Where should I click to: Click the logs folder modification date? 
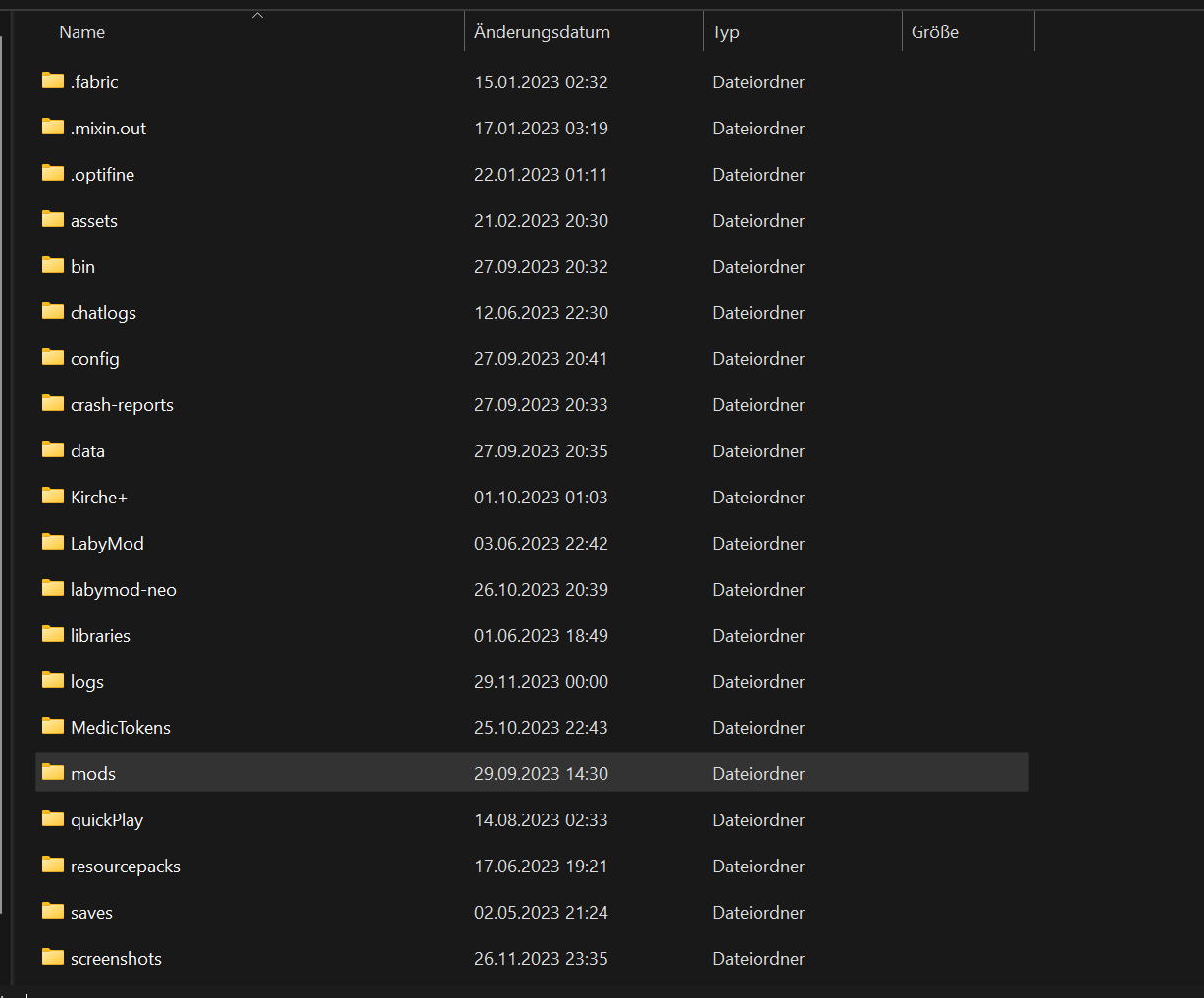(x=541, y=682)
